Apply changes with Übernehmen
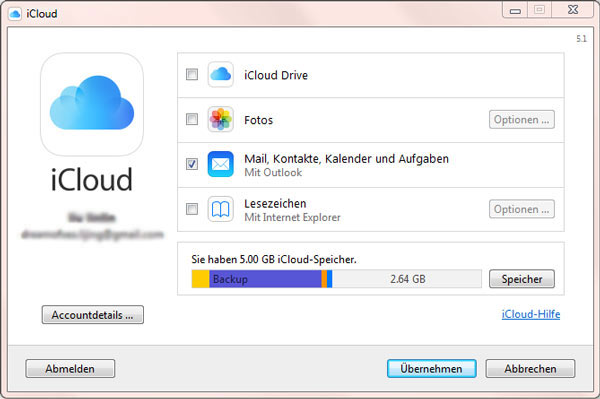Image resolution: width=600 pixels, height=399 pixels. [431, 368]
